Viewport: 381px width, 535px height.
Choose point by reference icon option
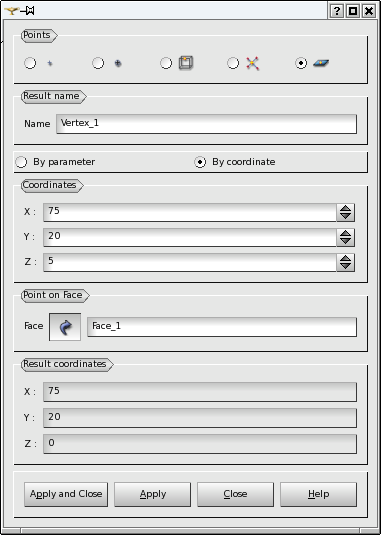[x=118, y=63]
